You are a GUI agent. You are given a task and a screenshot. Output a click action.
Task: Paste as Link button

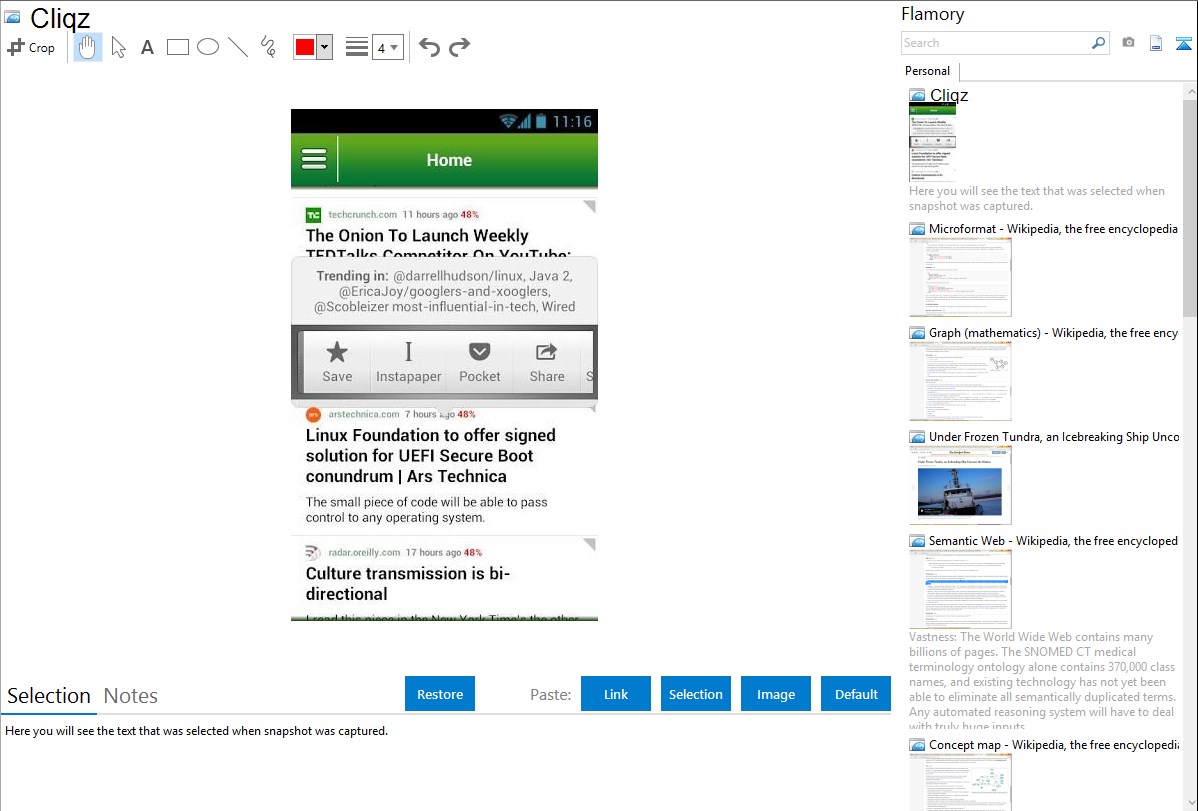pyautogui.click(x=616, y=694)
